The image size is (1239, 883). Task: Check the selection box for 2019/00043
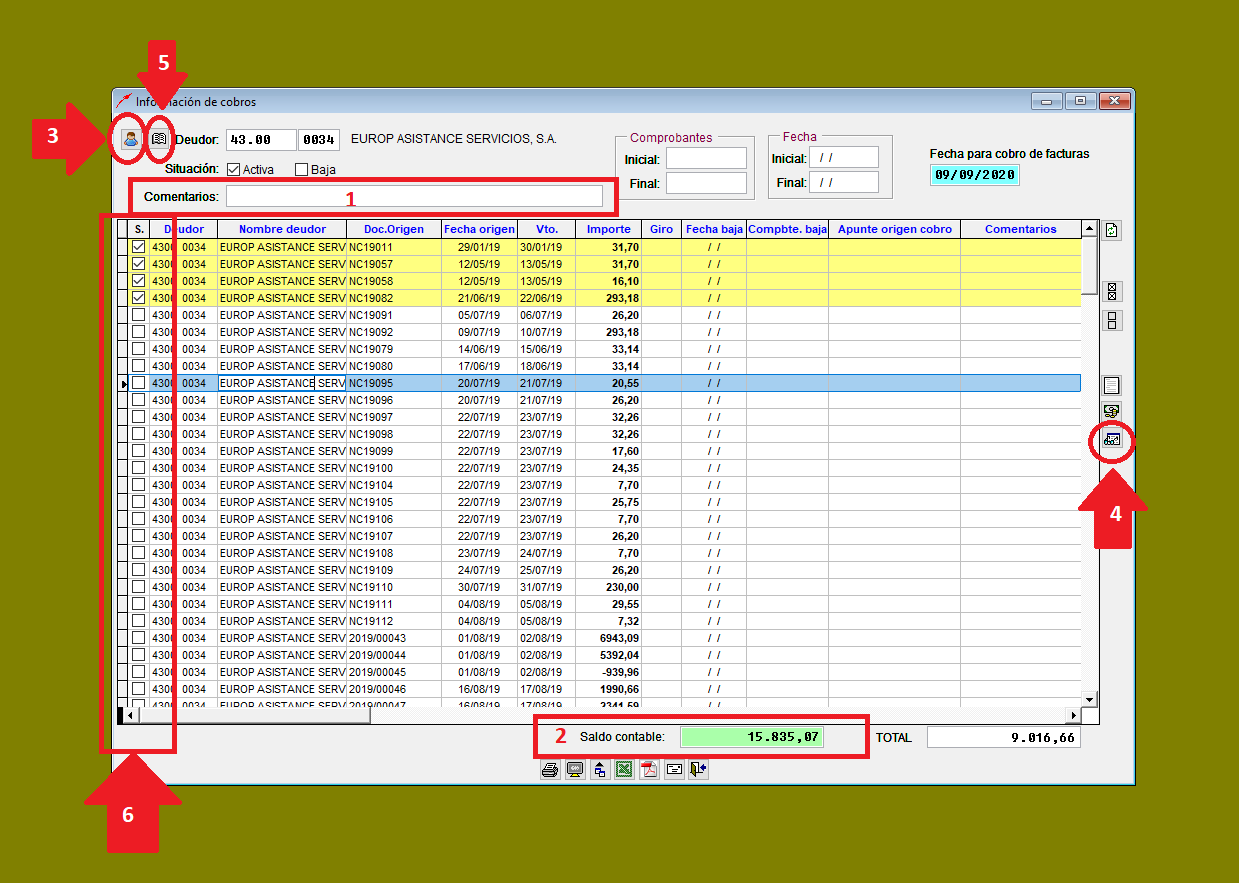tap(139, 638)
